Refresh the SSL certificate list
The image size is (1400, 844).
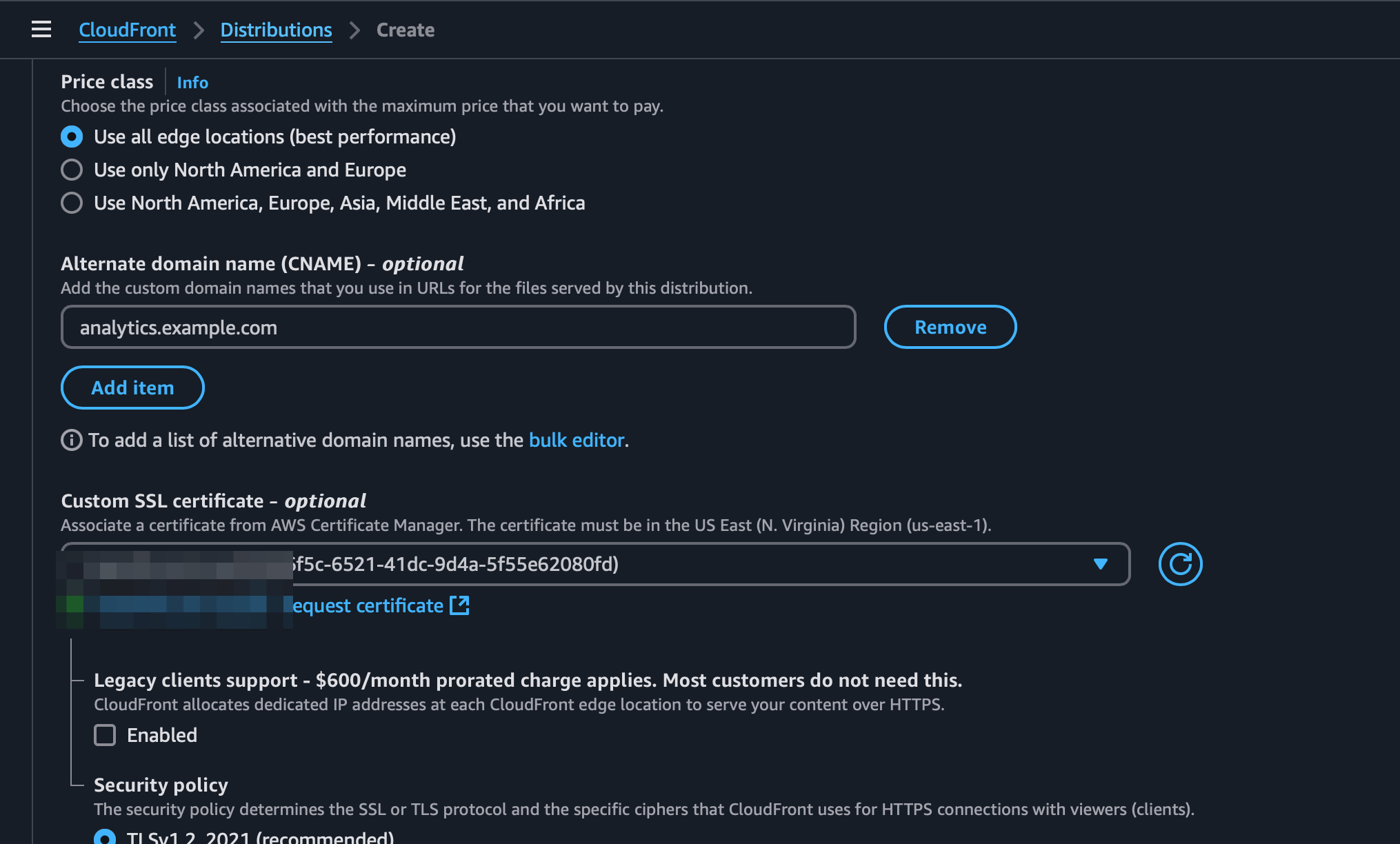tap(1180, 564)
